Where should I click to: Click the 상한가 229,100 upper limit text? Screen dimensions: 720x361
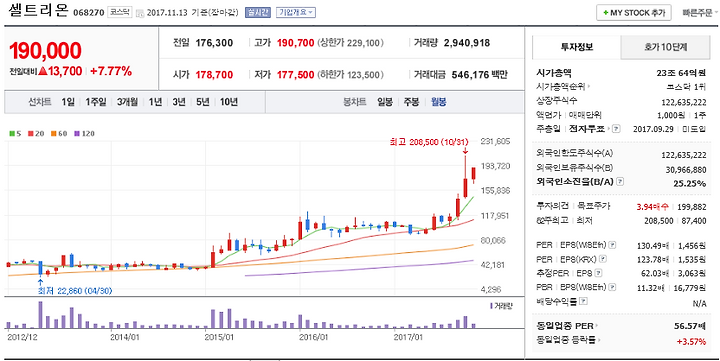(350, 43)
